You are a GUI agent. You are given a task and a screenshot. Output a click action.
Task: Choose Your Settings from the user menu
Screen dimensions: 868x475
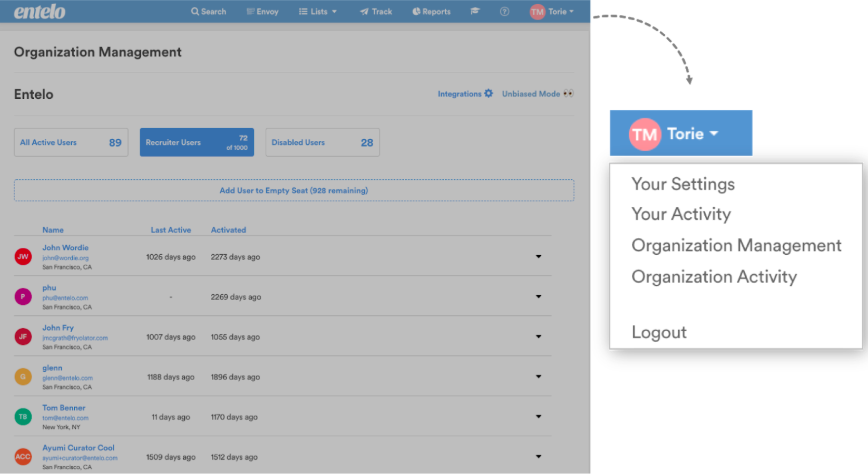683,184
